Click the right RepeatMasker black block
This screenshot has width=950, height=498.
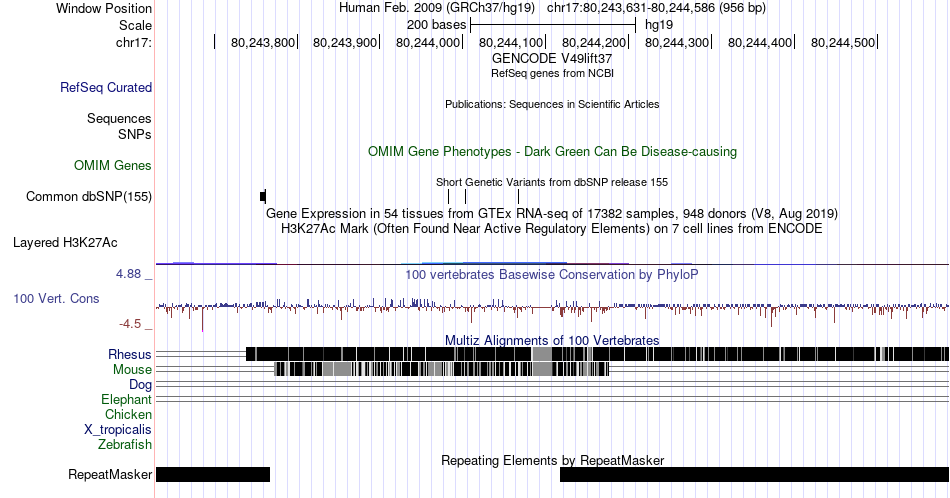pyautogui.click(x=754, y=474)
